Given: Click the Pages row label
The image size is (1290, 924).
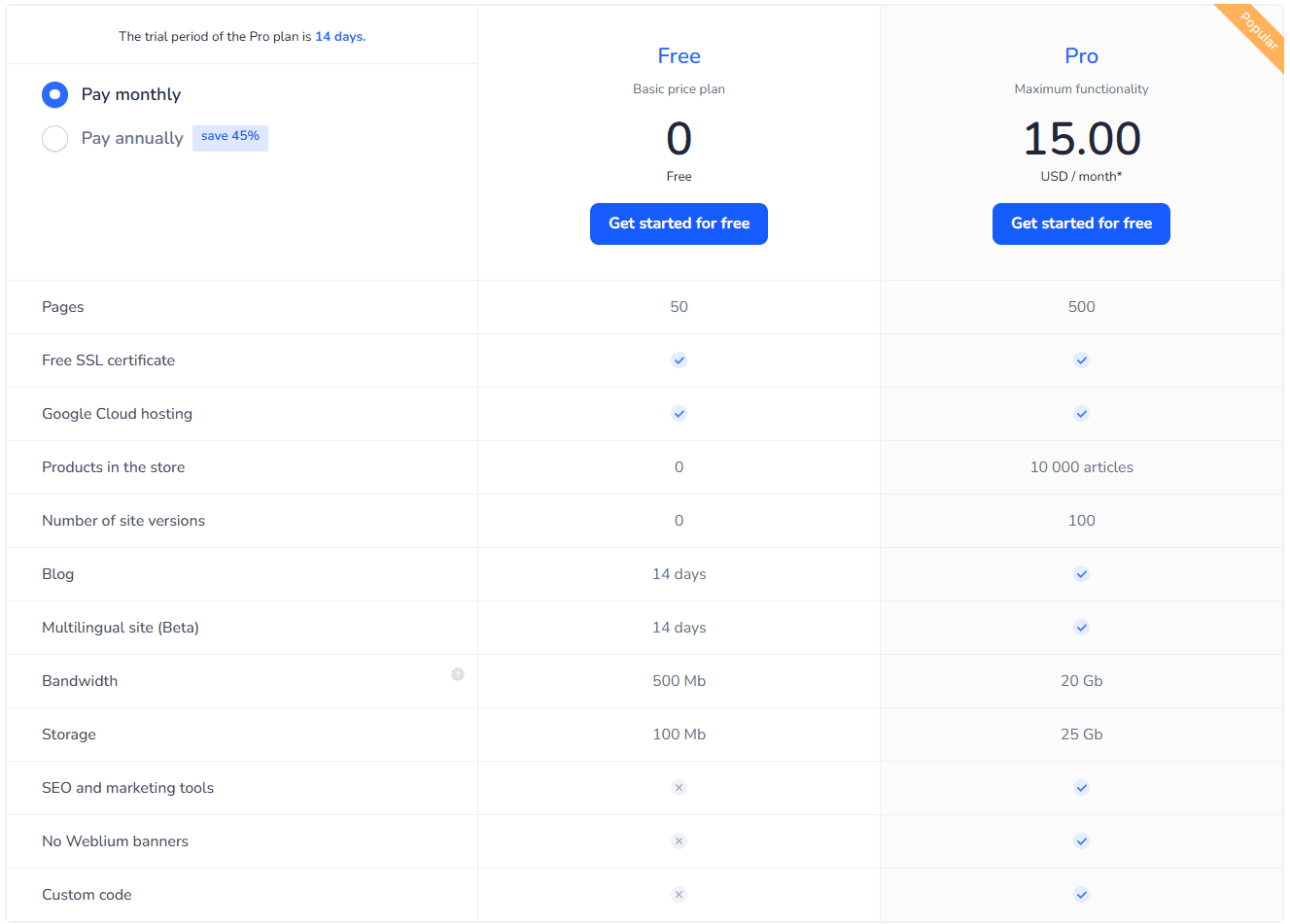Looking at the screenshot, I should (63, 307).
